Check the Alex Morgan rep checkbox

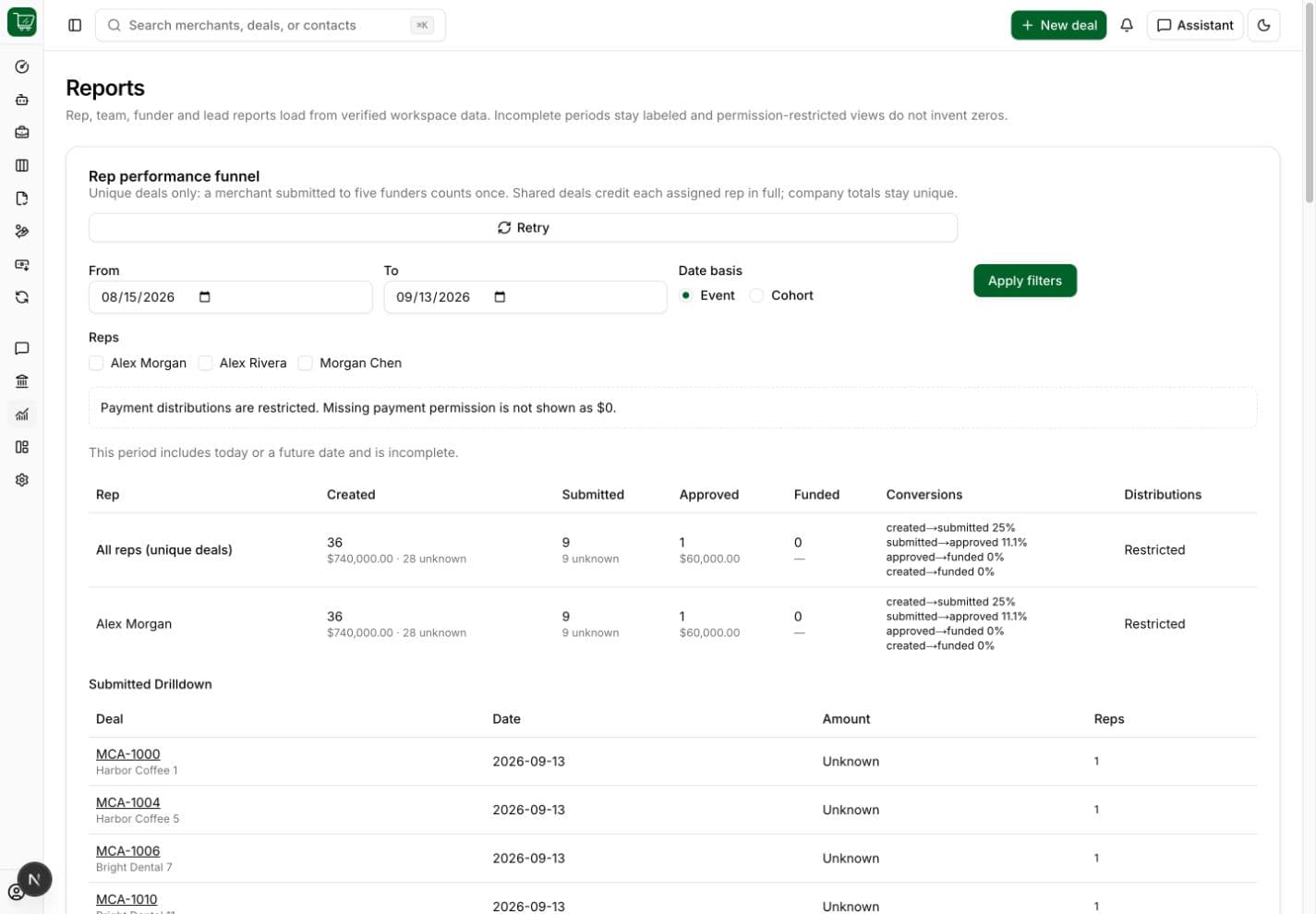(96, 363)
